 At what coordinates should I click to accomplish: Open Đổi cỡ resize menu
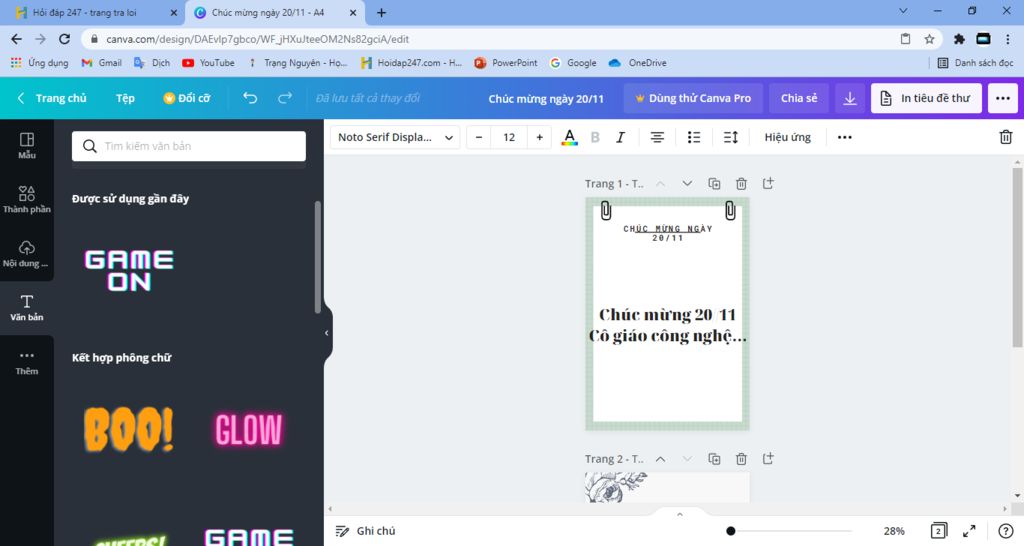click(187, 98)
